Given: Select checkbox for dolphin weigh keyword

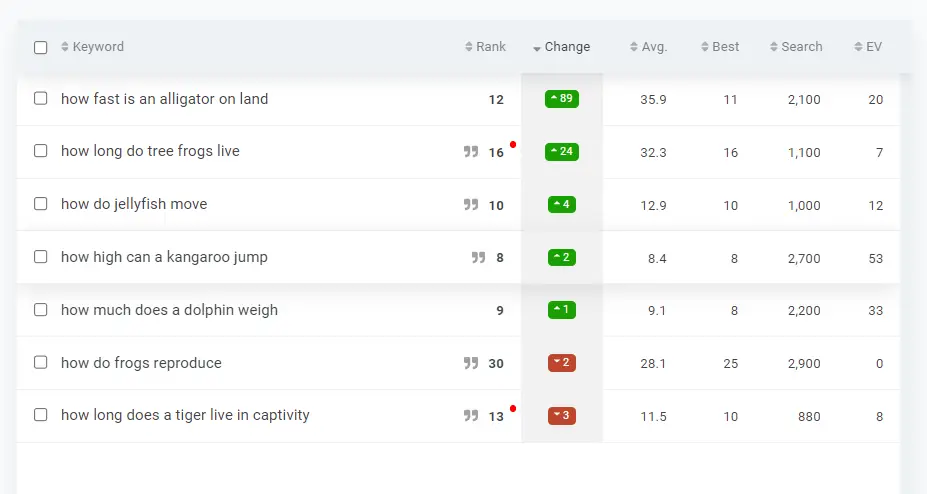Looking at the screenshot, I should pyautogui.click(x=41, y=310).
